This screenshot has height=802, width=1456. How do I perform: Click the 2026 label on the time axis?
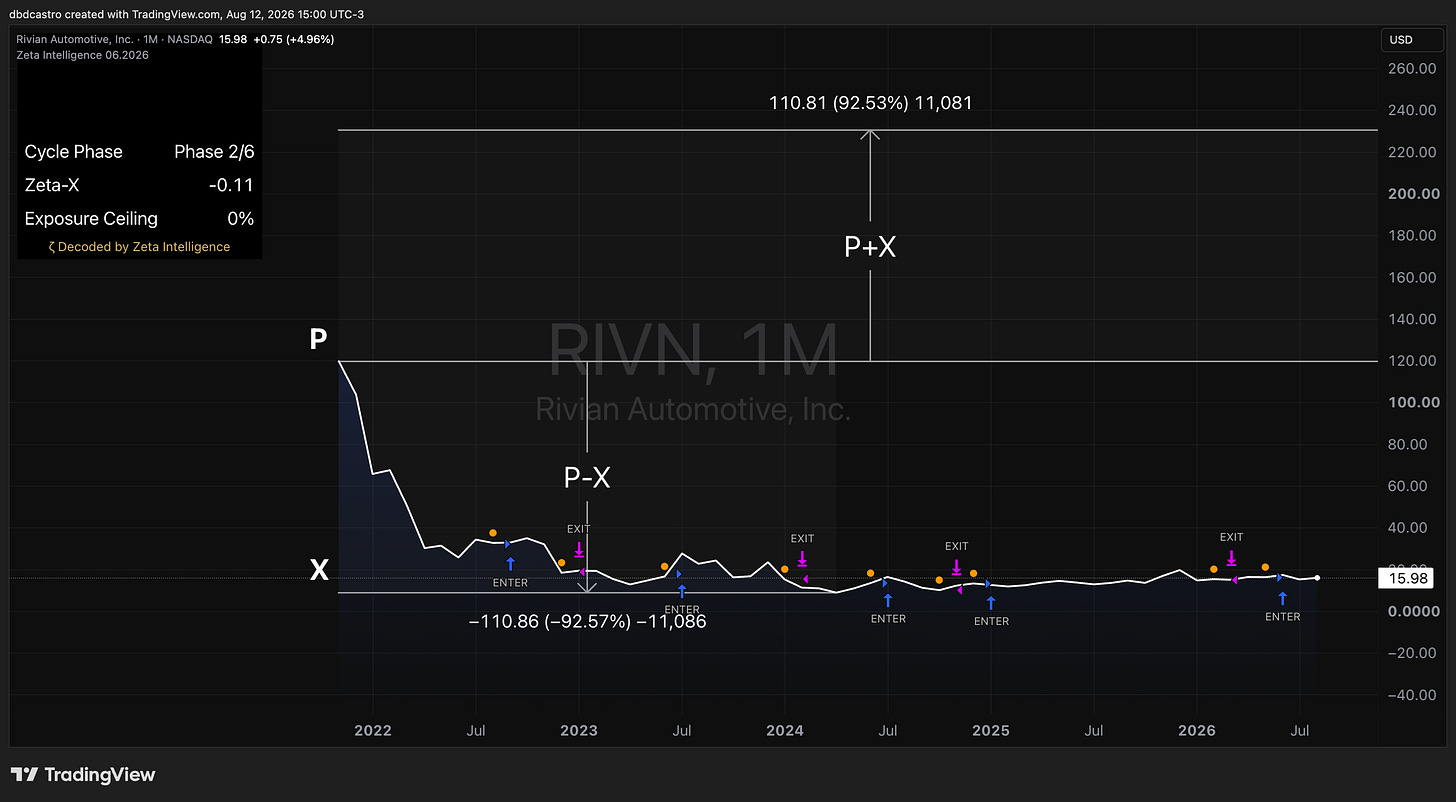(1197, 731)
